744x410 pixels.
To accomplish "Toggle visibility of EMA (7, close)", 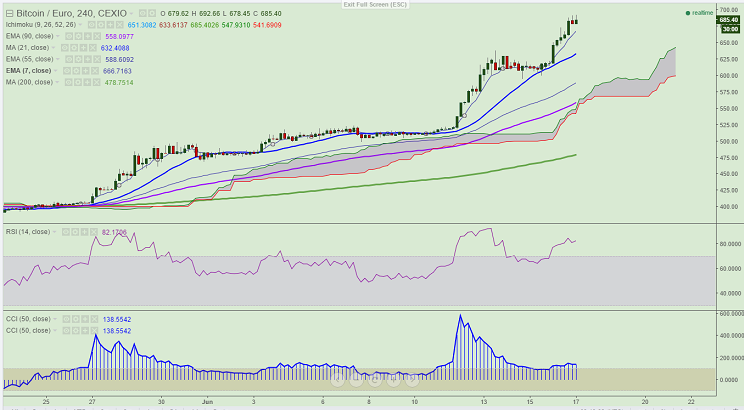I will coord(68,71).
